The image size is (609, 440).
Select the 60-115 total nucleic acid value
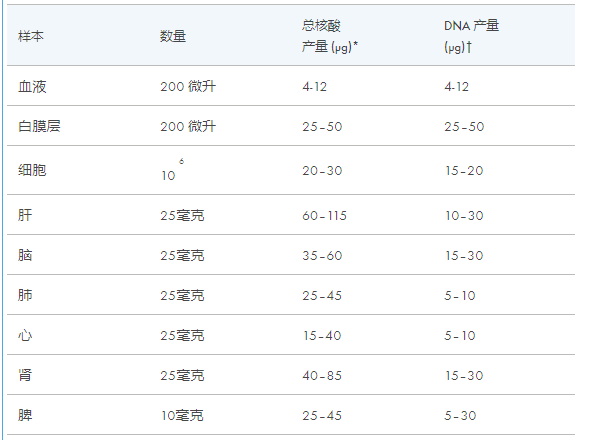(324, 216)
